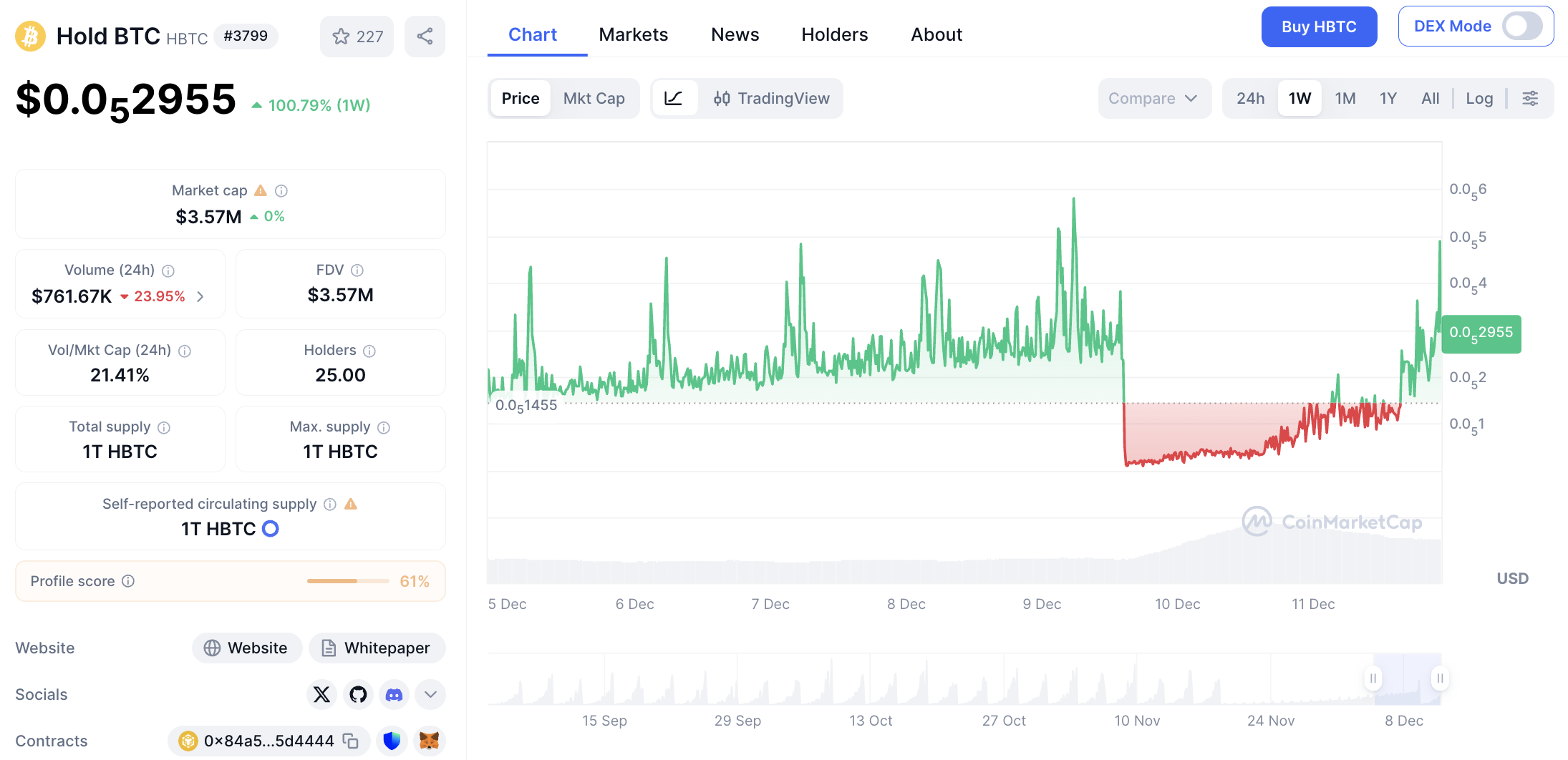
Task: Switch to line chart view icon
Action: click(x=673, y=99)
